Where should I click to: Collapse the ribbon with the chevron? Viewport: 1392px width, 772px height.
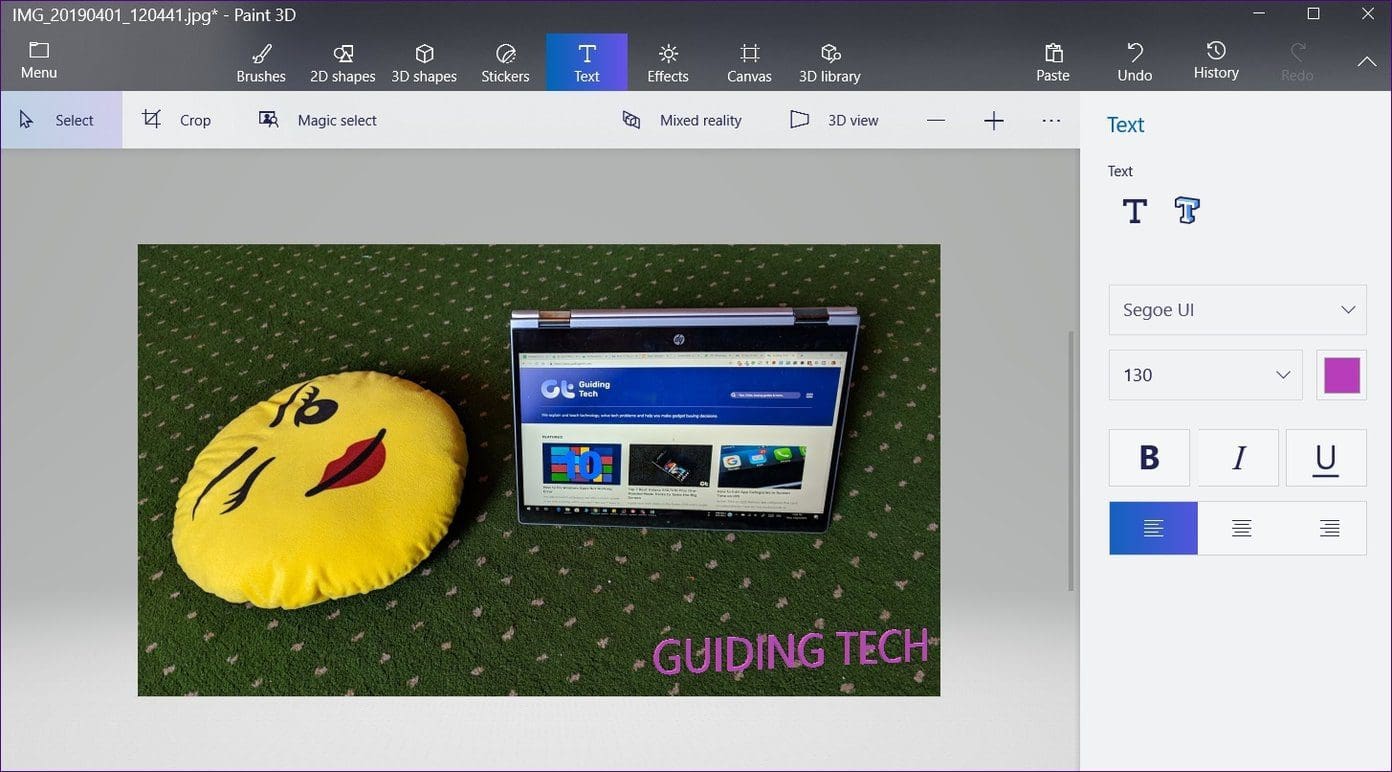point(1366,62)
